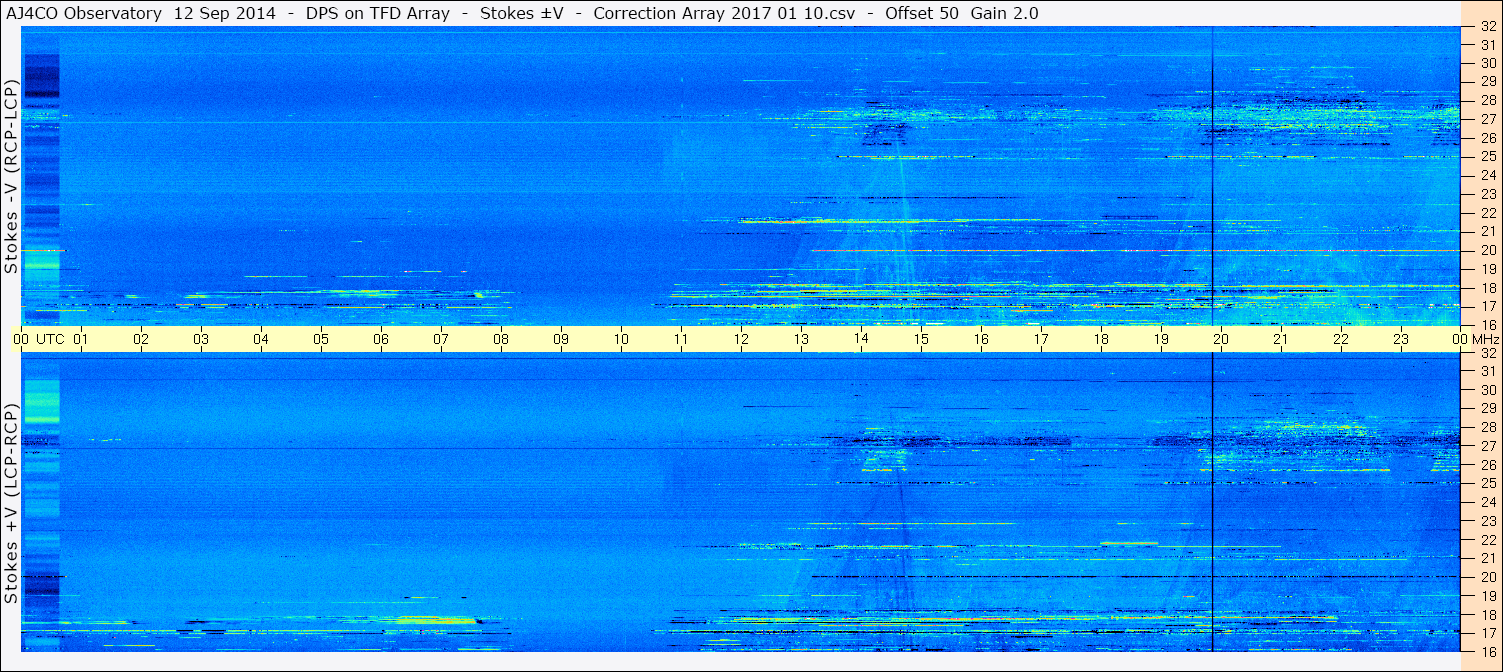
Task: Select the 06 hour mark on time axis
Action: point(381,339)
